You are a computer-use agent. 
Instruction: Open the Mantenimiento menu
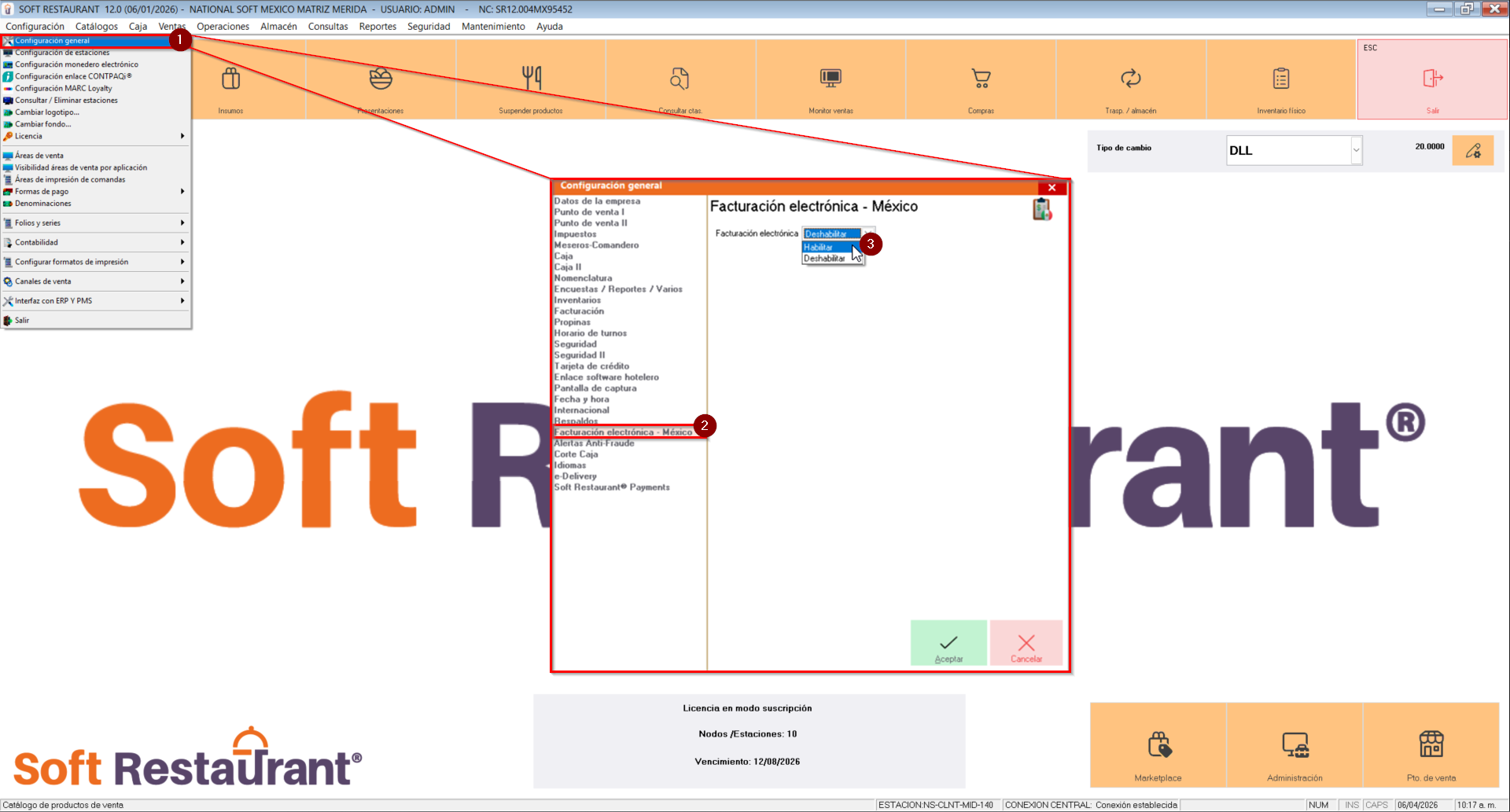[493, 27]
